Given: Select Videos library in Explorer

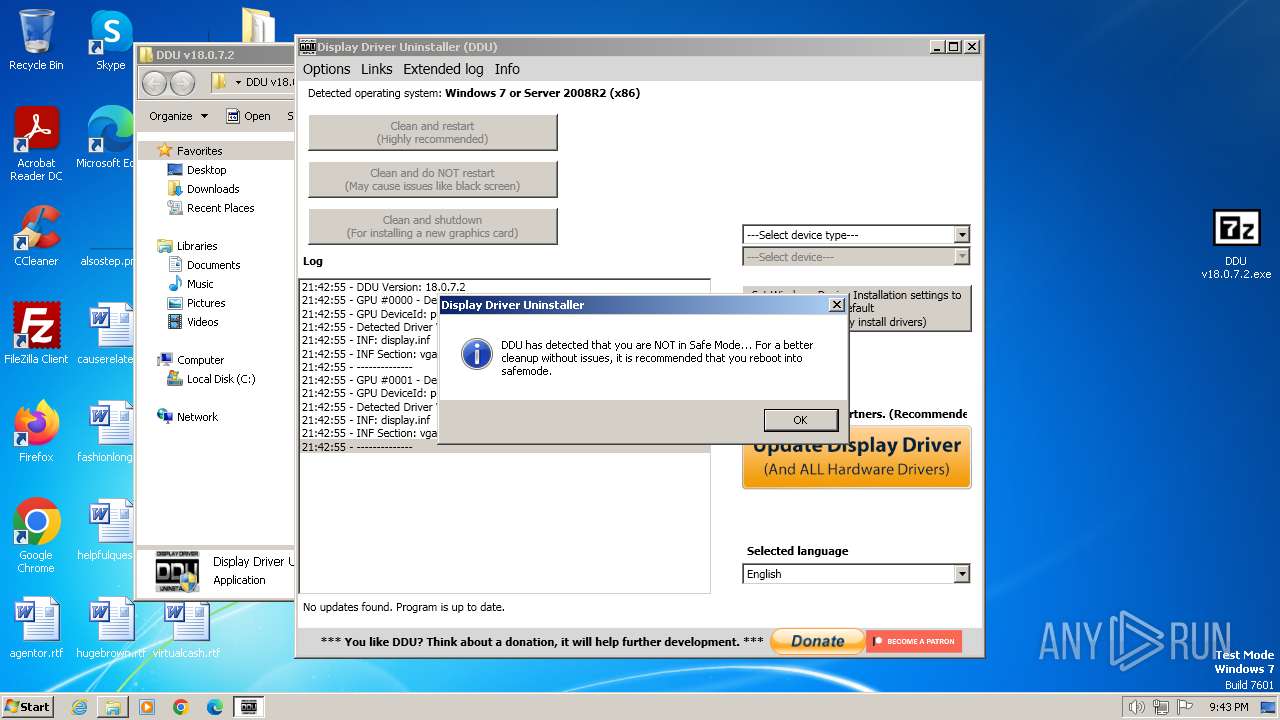Looking at the screenshot, I should click(202, 322).
